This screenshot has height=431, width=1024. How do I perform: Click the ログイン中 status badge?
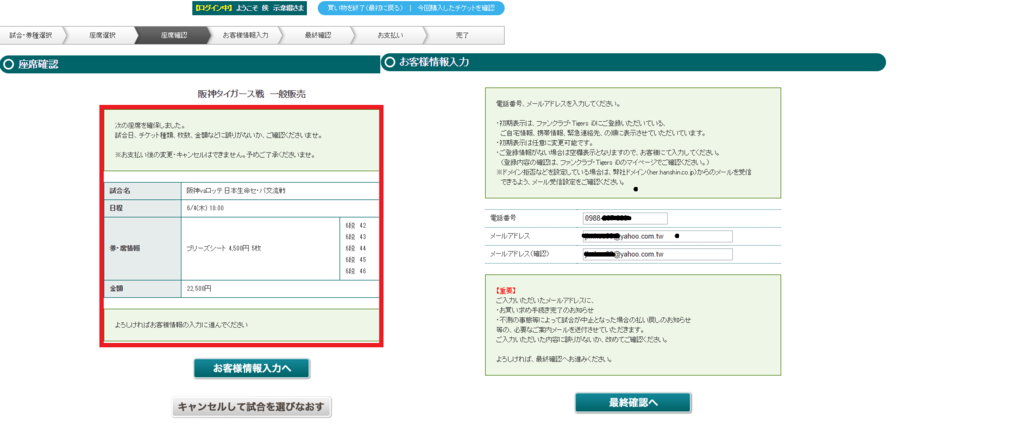coord(215,8)
